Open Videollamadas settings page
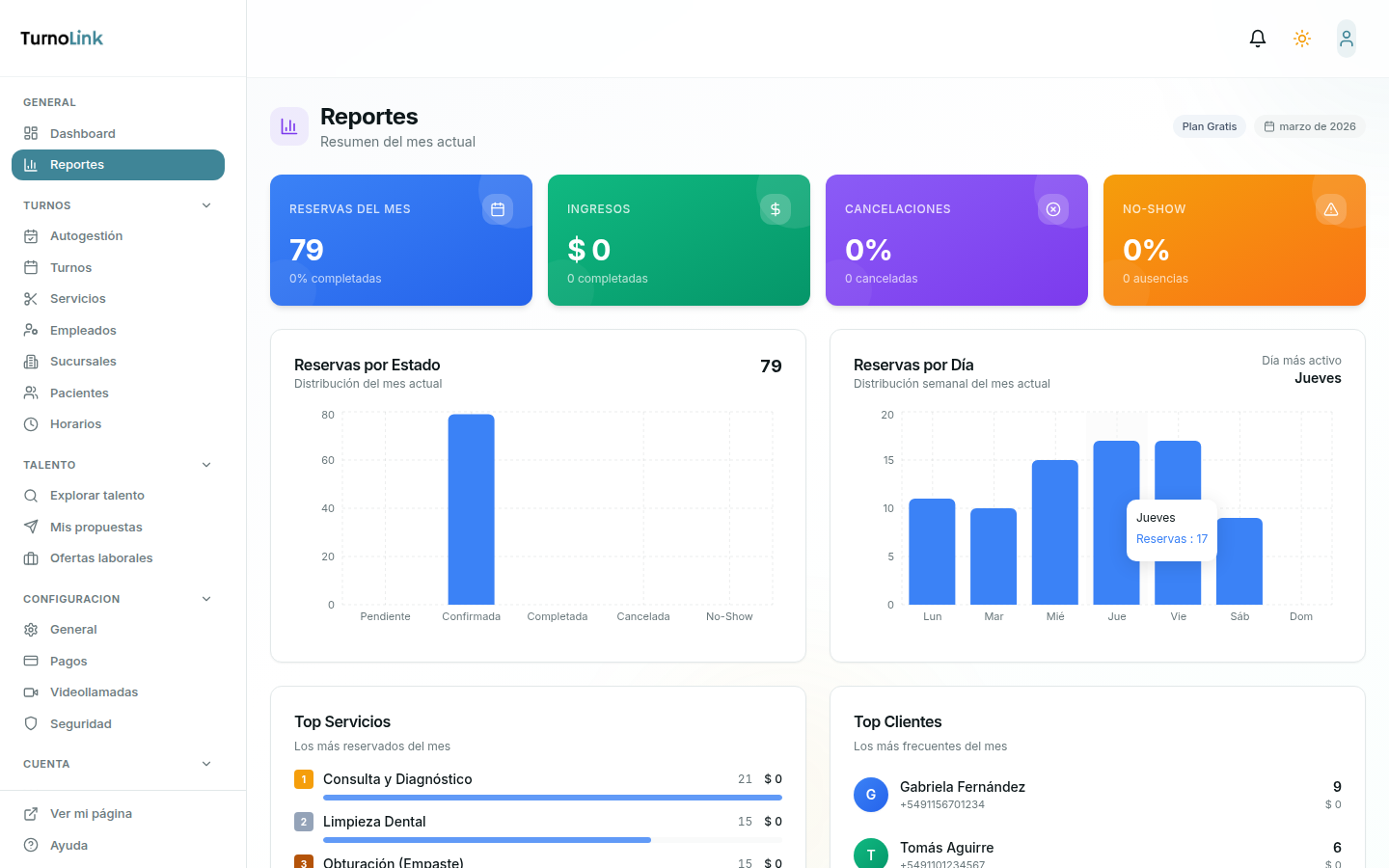This screenshot has height=868, width=1389. coord(94,692)
